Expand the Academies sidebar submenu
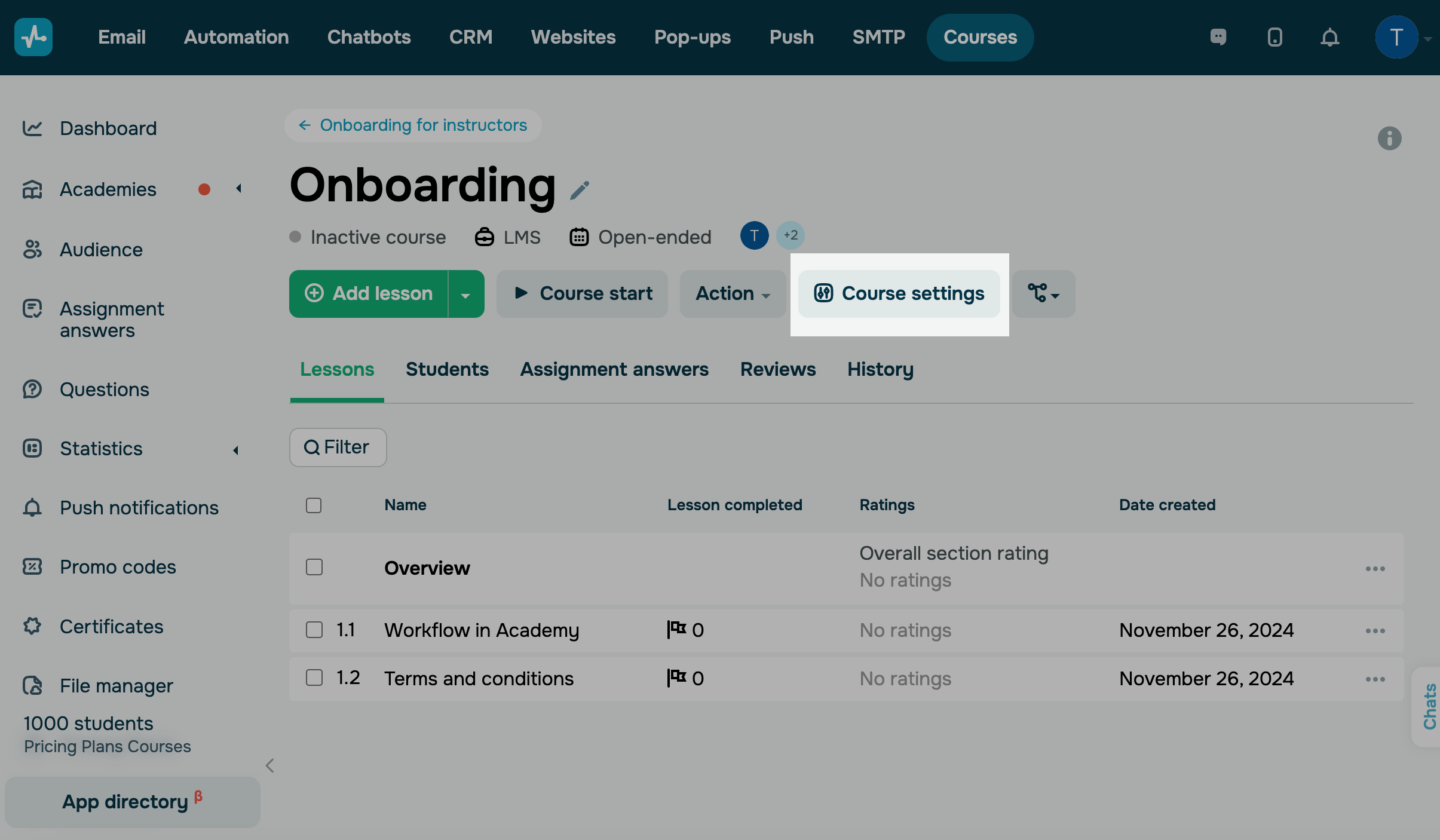The image size is (1440, 840). click(239, 189)
